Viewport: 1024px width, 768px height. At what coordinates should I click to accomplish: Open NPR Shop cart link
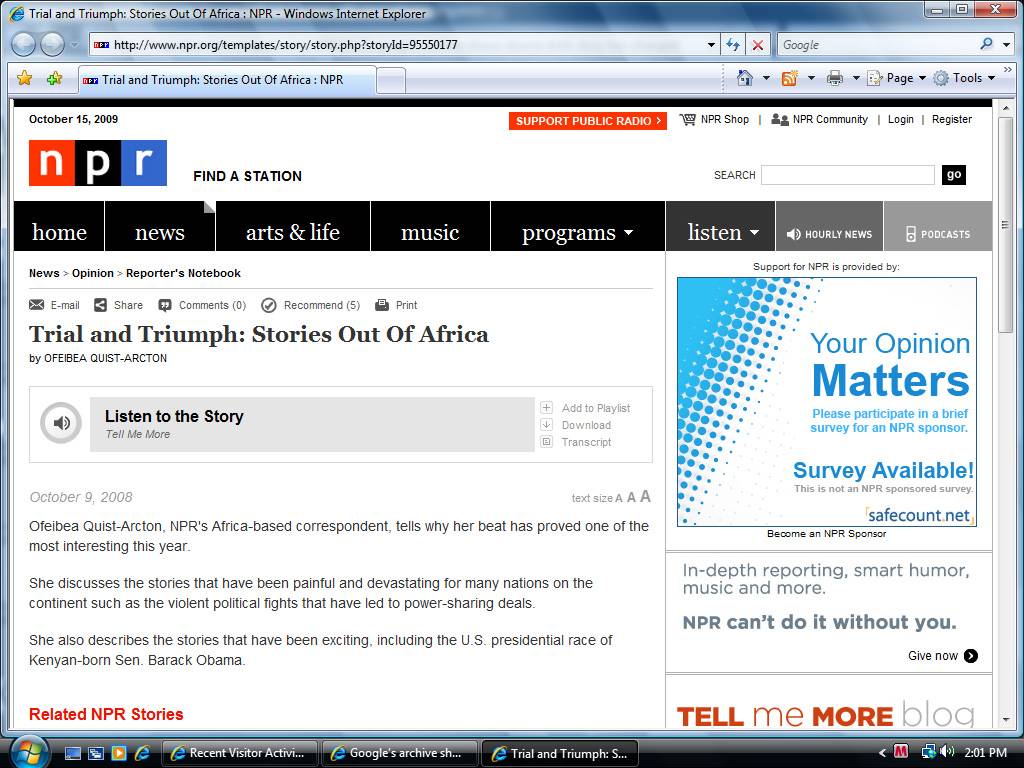(714, 120)
